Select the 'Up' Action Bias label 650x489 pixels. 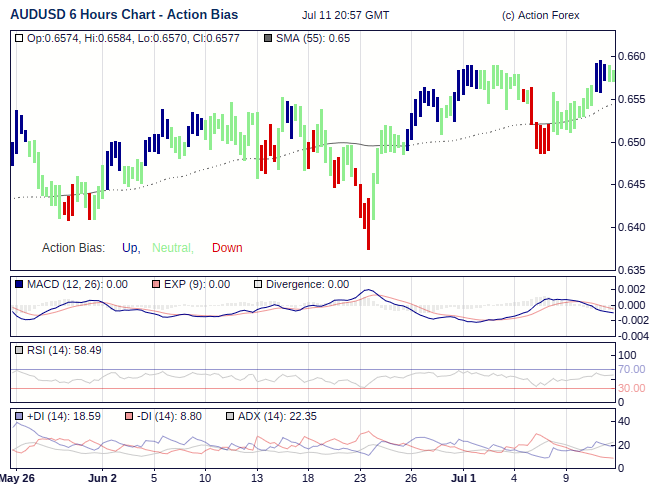click(130, 248)
